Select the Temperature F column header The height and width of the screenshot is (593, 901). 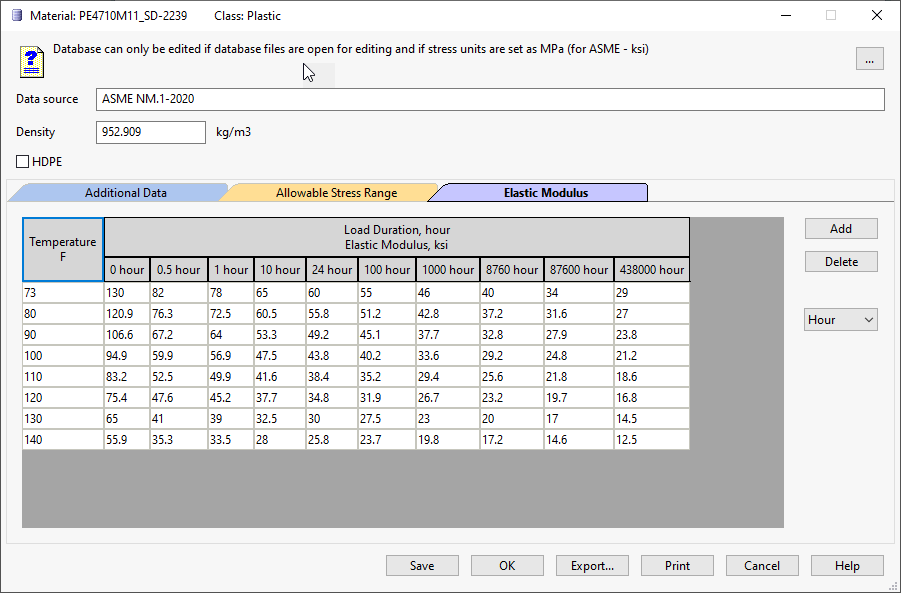63,249
